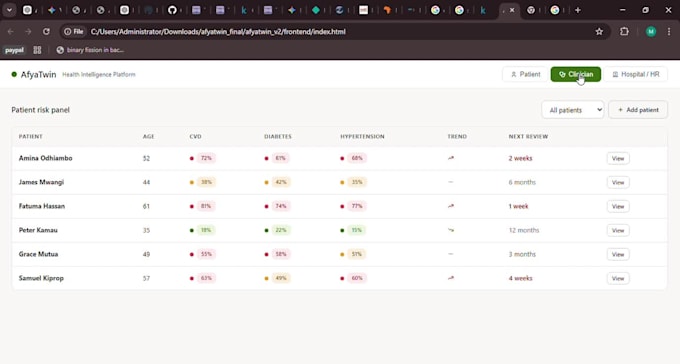Image resolution: width=680 pixels, height=364 pixels.
Task: Click Fatuma's '1 week' next review
Action: click(x=519, y=207)
